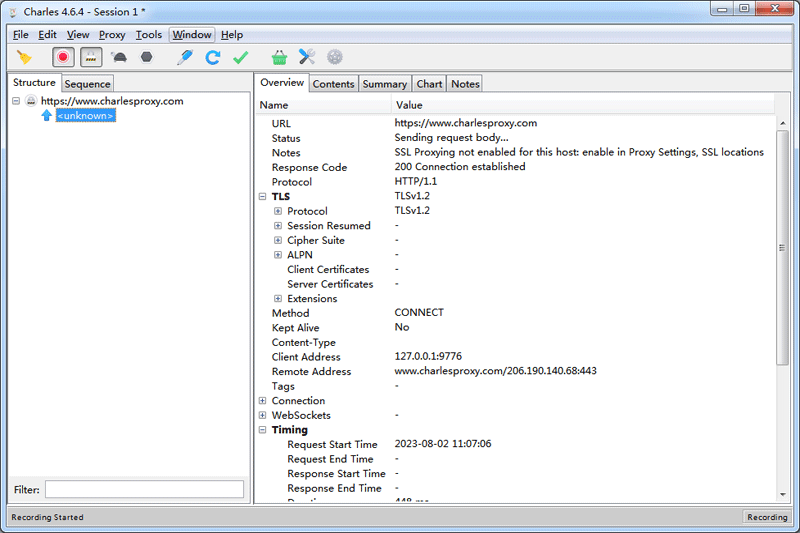Click the broom Clear Session icon
Image resolution: width=800 pixels, height=533 pixels.
point(24,58)
